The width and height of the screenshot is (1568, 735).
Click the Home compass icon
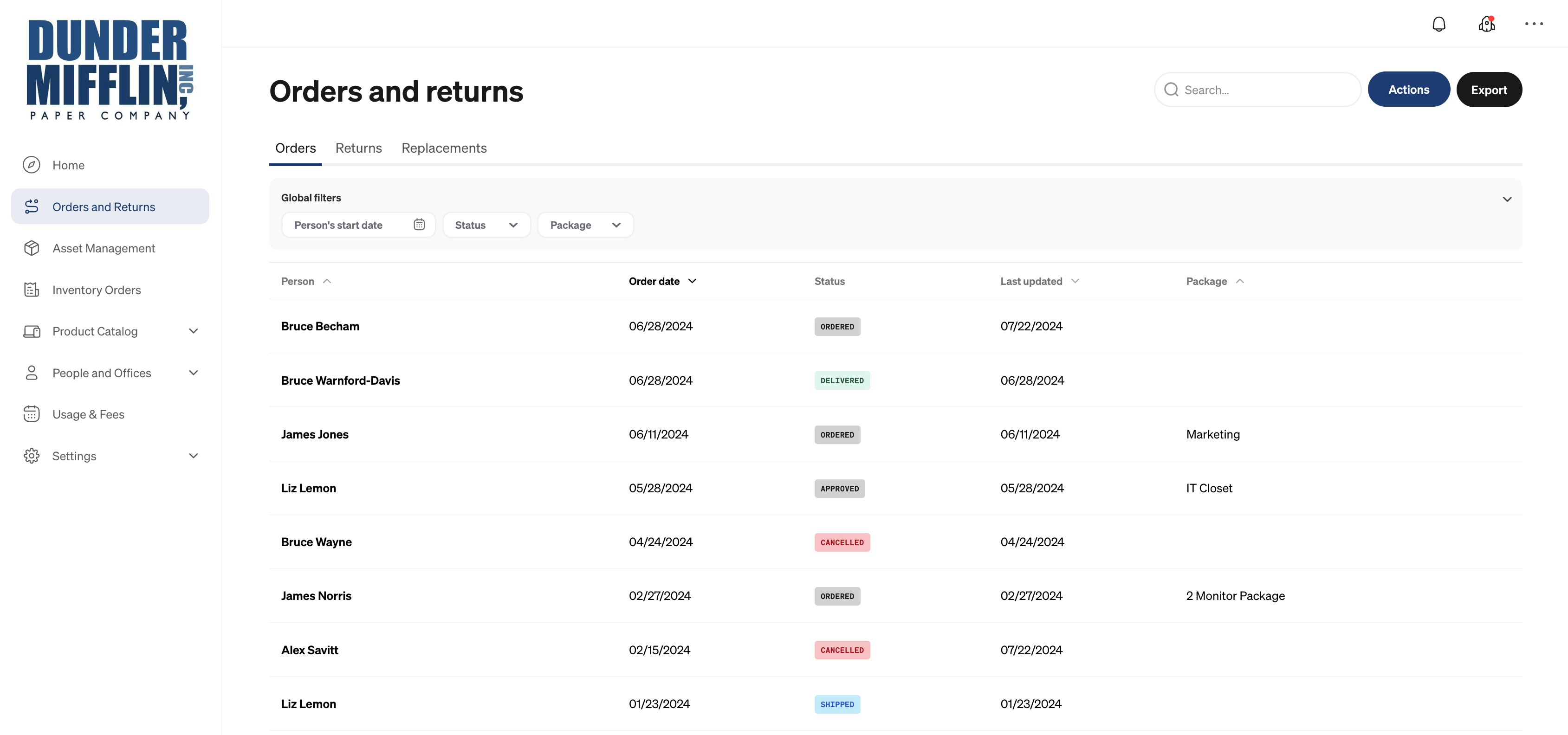(x=32, y=165)
